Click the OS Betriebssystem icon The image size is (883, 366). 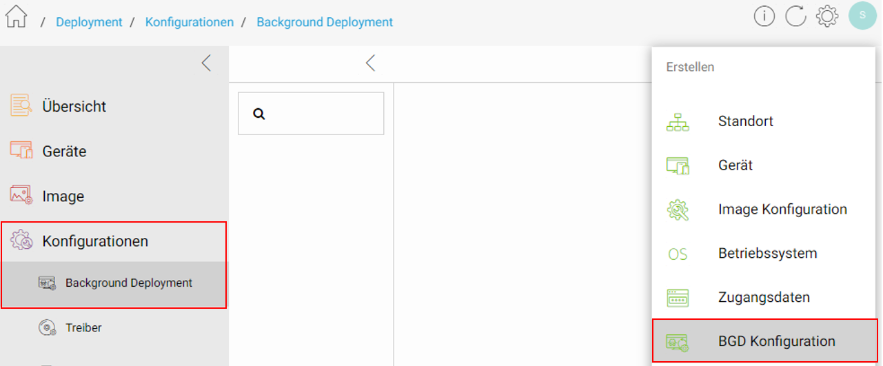click(677, 254)
